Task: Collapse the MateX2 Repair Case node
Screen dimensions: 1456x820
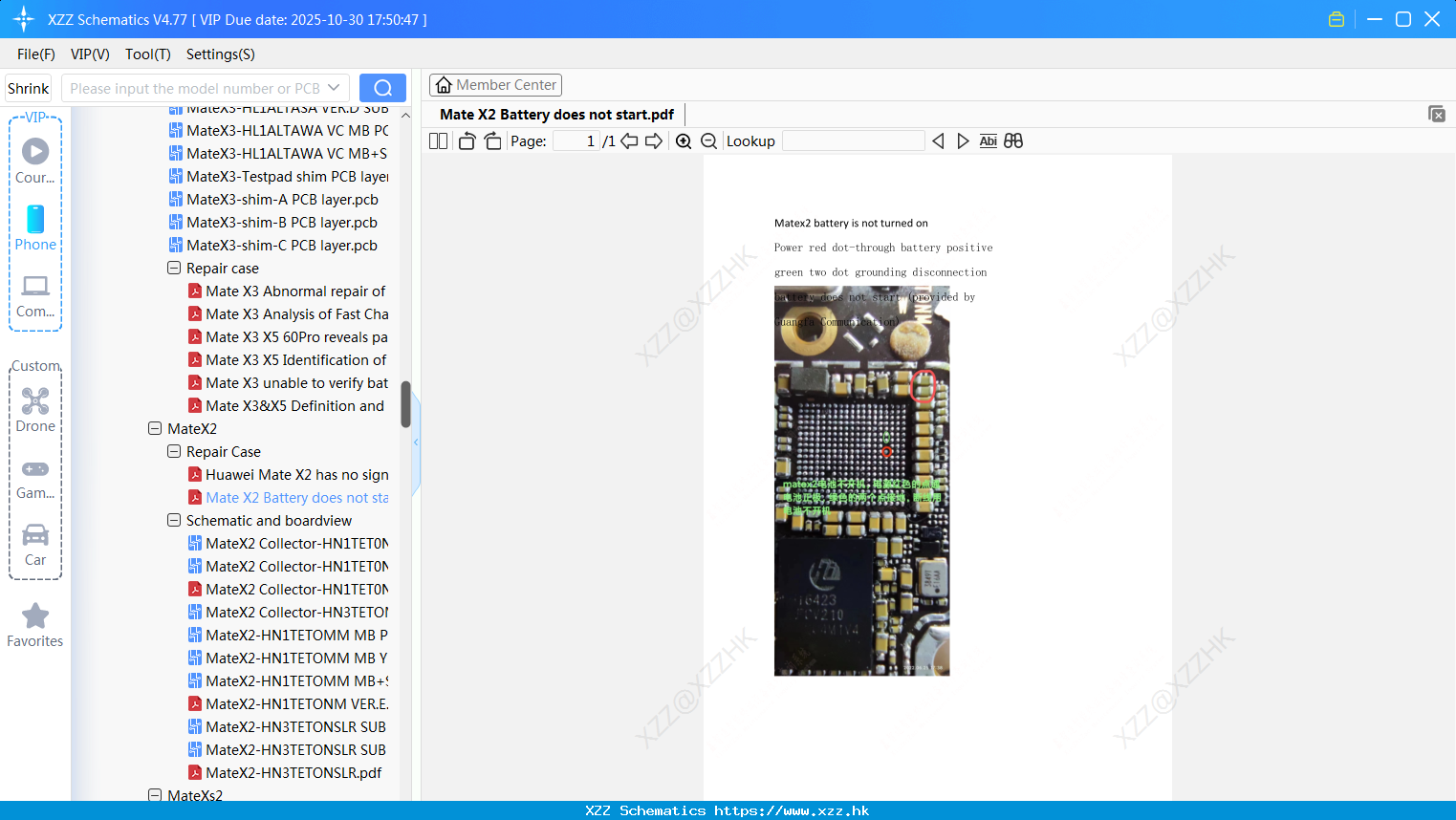Action: pos(174,452)
